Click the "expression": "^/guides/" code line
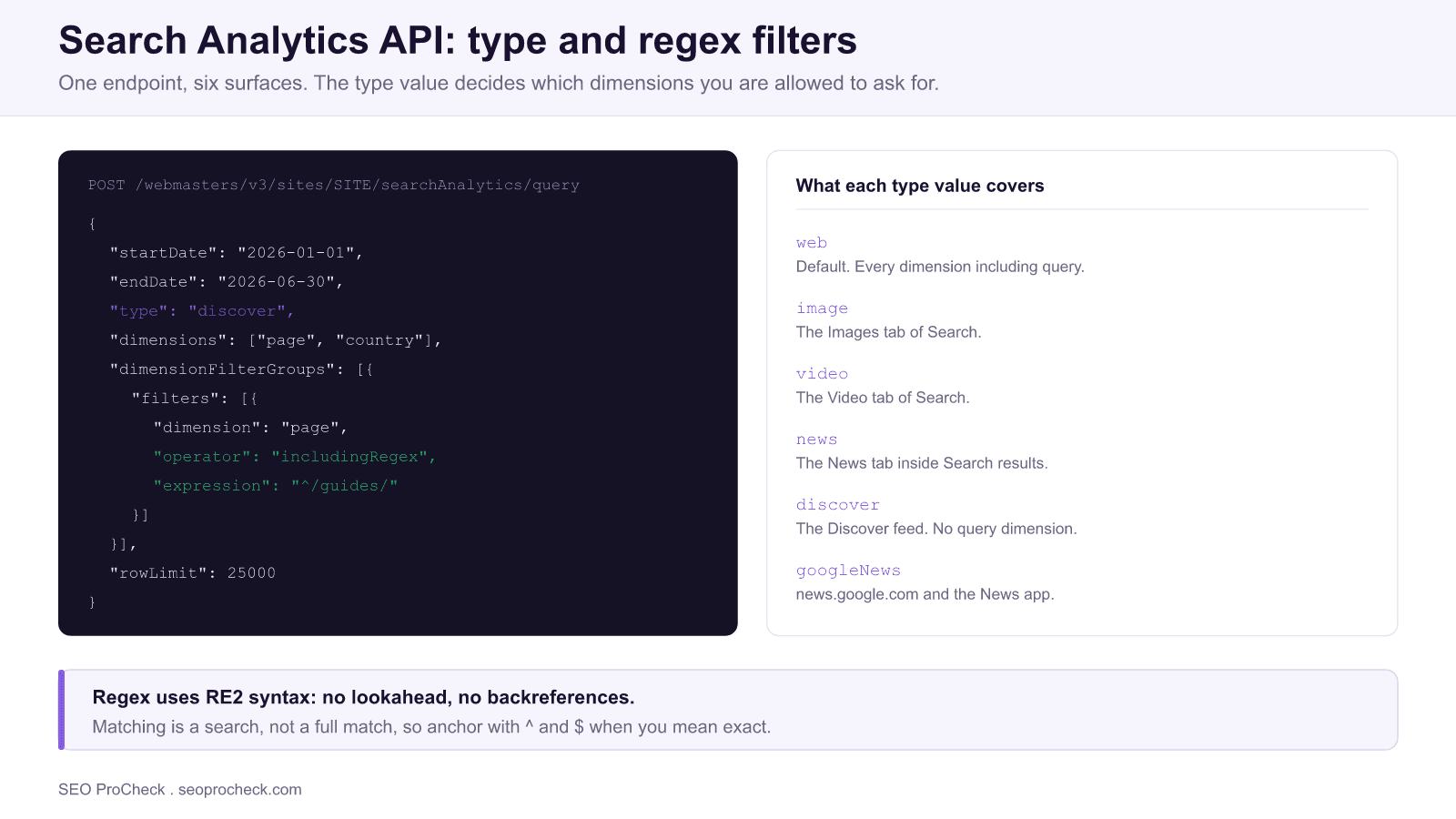Viewport: 1456px width, 819px height. point(276,486)
